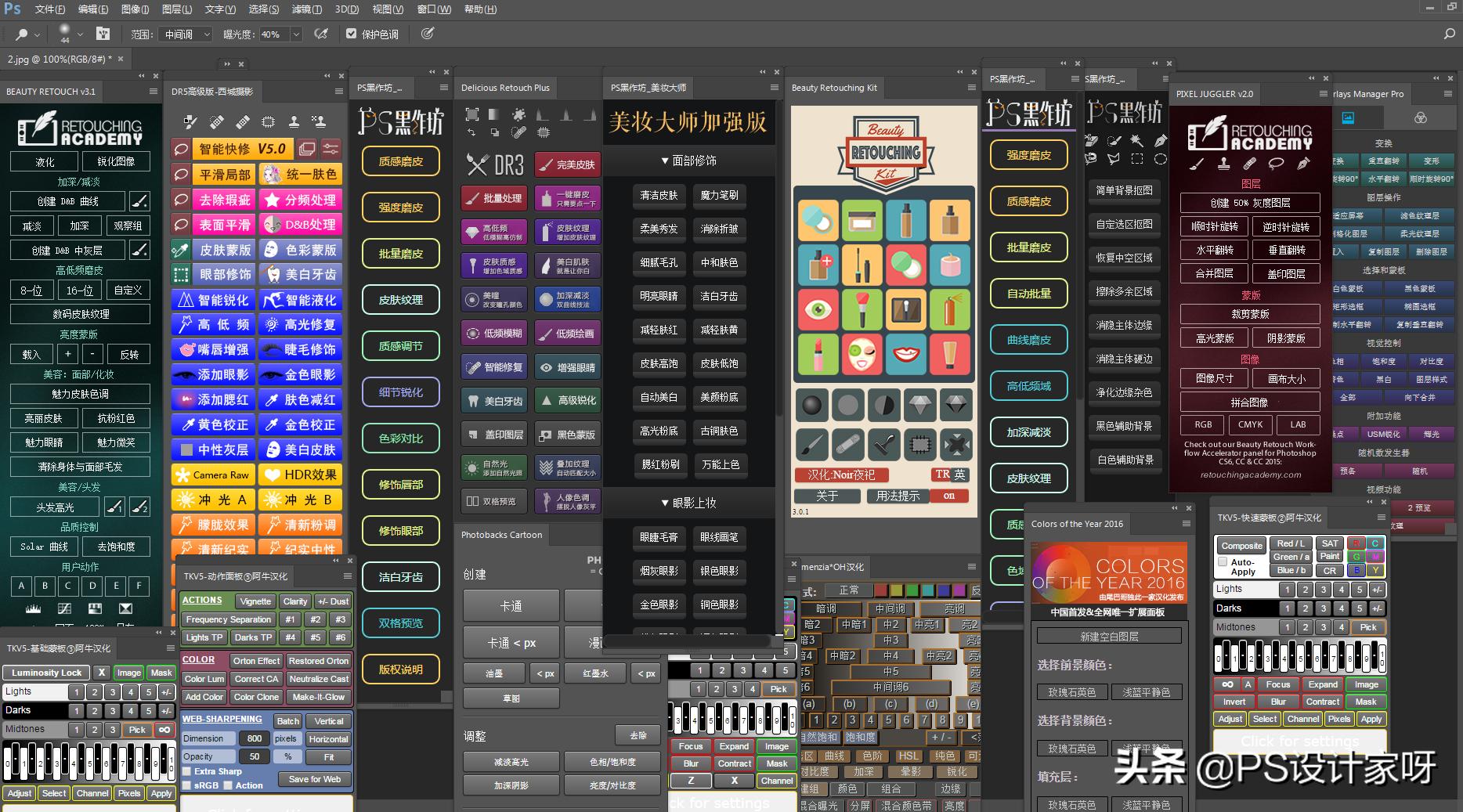The width and height of the screenshot is (1463, 812).
Task: Open the 曝光度 40% dropdown arrow
Action: 296,34
